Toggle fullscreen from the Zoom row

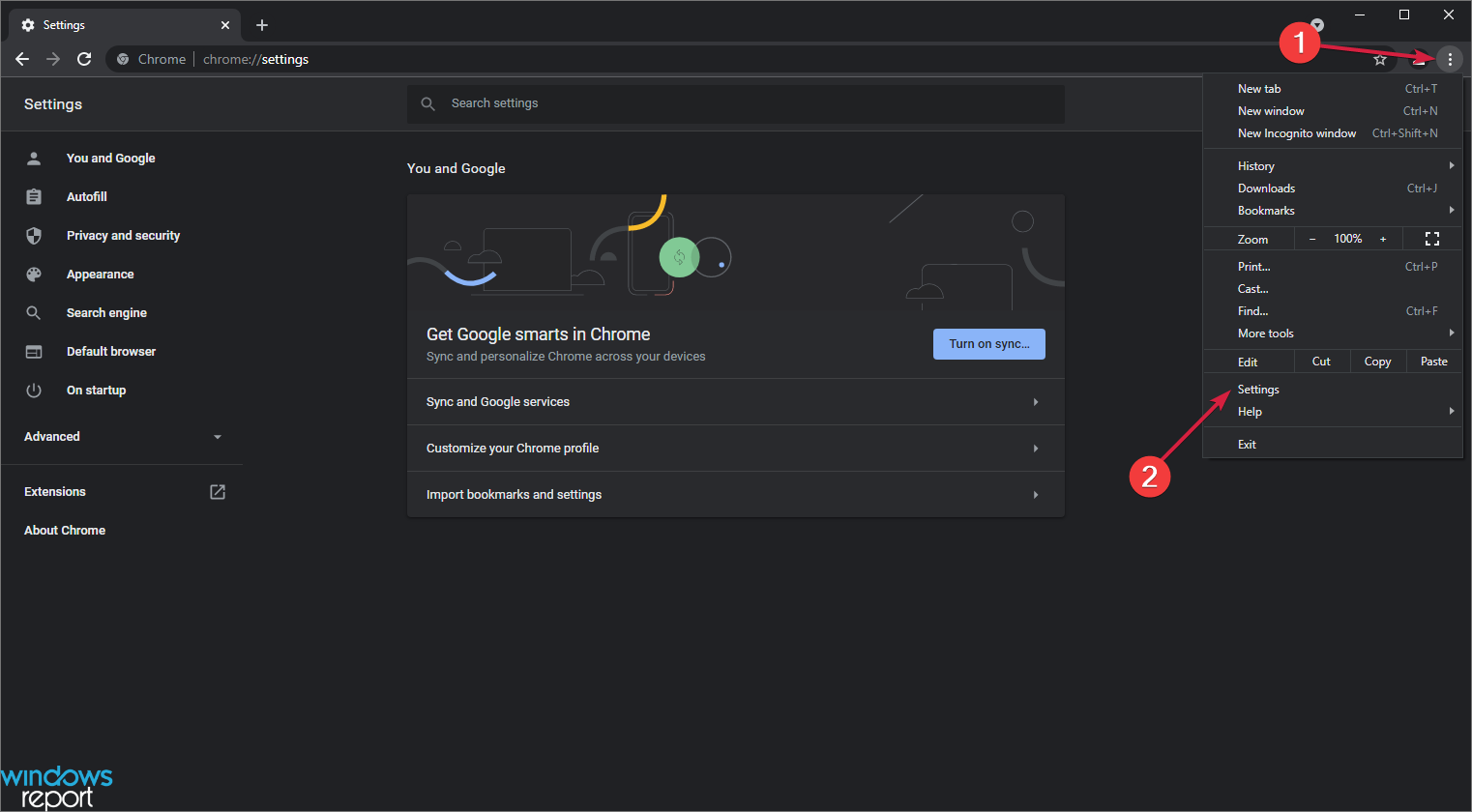1432,239
